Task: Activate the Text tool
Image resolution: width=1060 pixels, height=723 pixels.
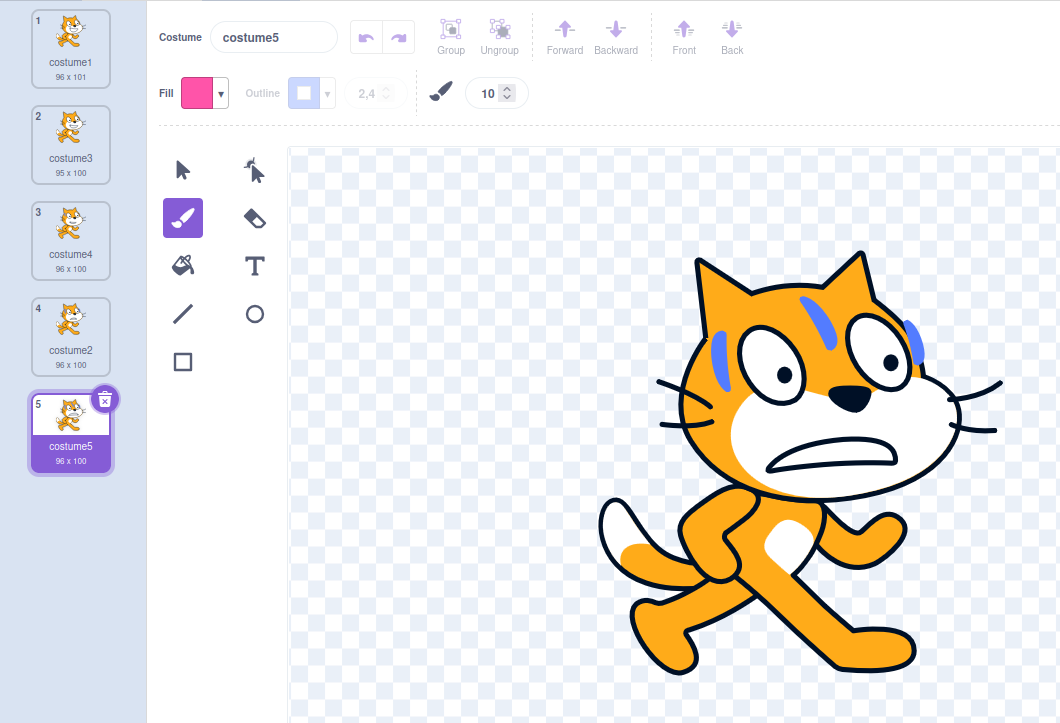Action: [255, 266]
